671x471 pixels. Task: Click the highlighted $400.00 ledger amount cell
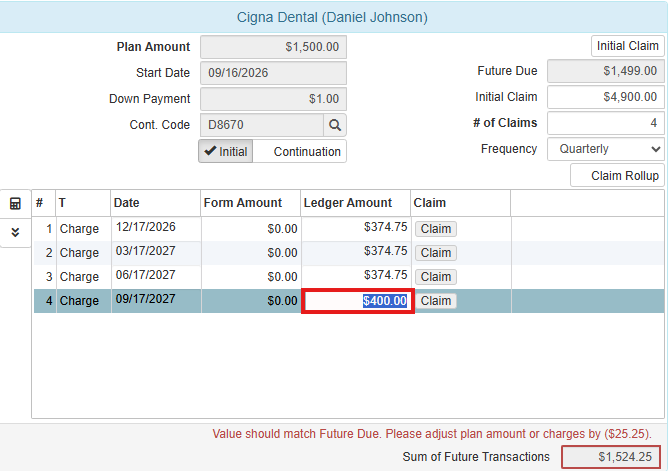[x=358, y=301]
